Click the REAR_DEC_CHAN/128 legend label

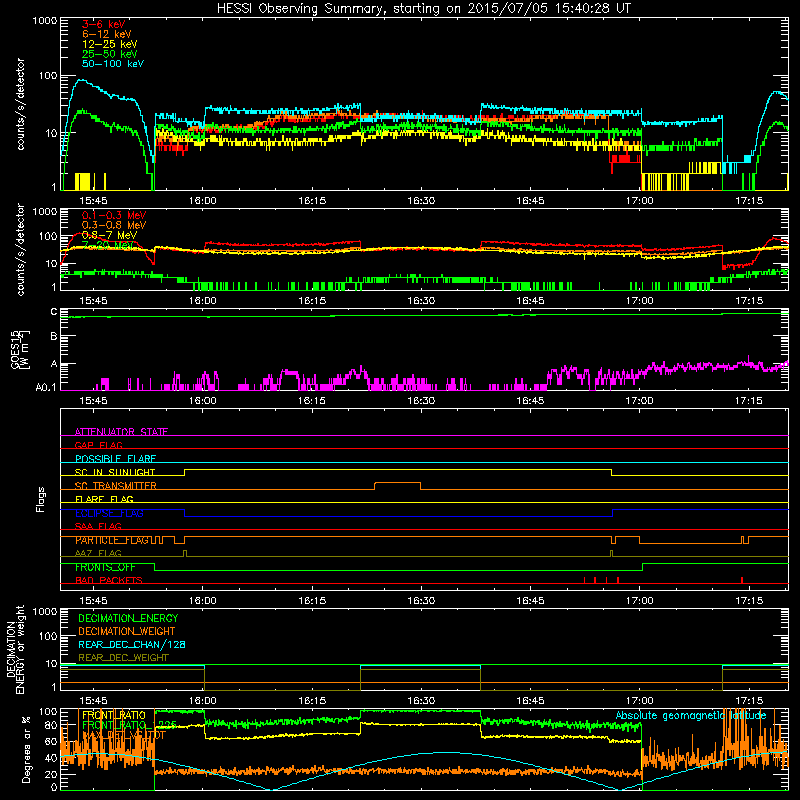tap(132, 644)
